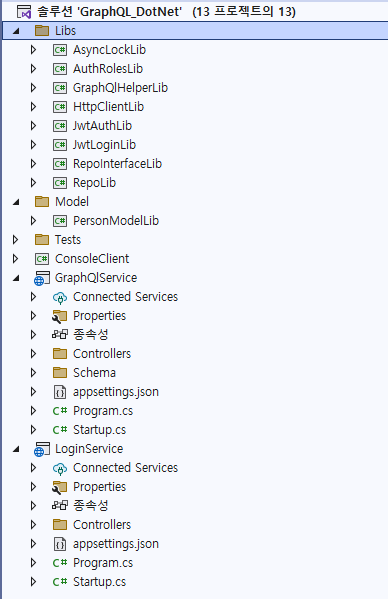The height and width of the screenshot is (599, 388).
Task: Collapse the Libs folder node
Action: pyautogui.click(x=16, y=31)
